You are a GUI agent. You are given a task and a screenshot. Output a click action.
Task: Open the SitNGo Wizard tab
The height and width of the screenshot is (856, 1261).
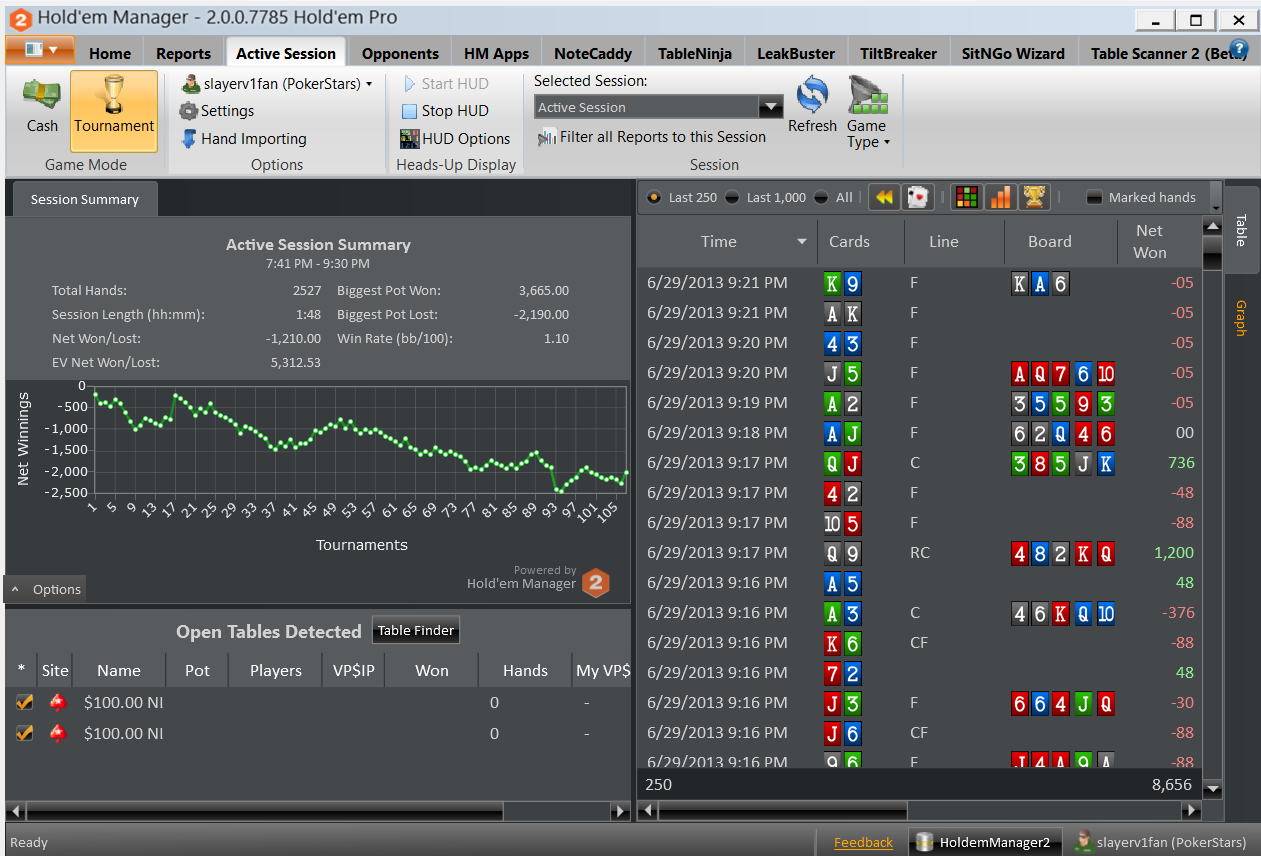(x=1013, y=54)
